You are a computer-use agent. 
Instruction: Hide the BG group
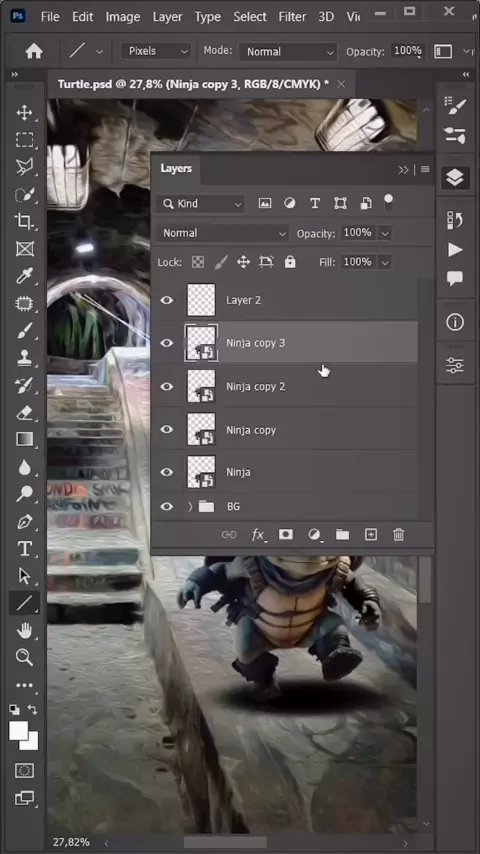pyautogui.click(x=167, y=507)
